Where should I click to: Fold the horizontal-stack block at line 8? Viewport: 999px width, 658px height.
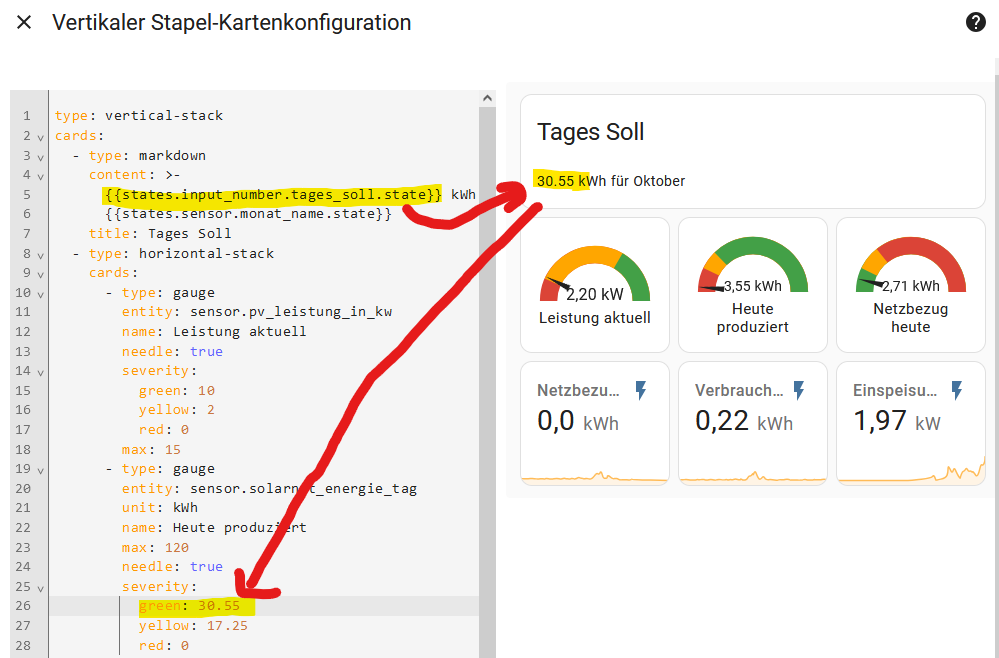40,254
